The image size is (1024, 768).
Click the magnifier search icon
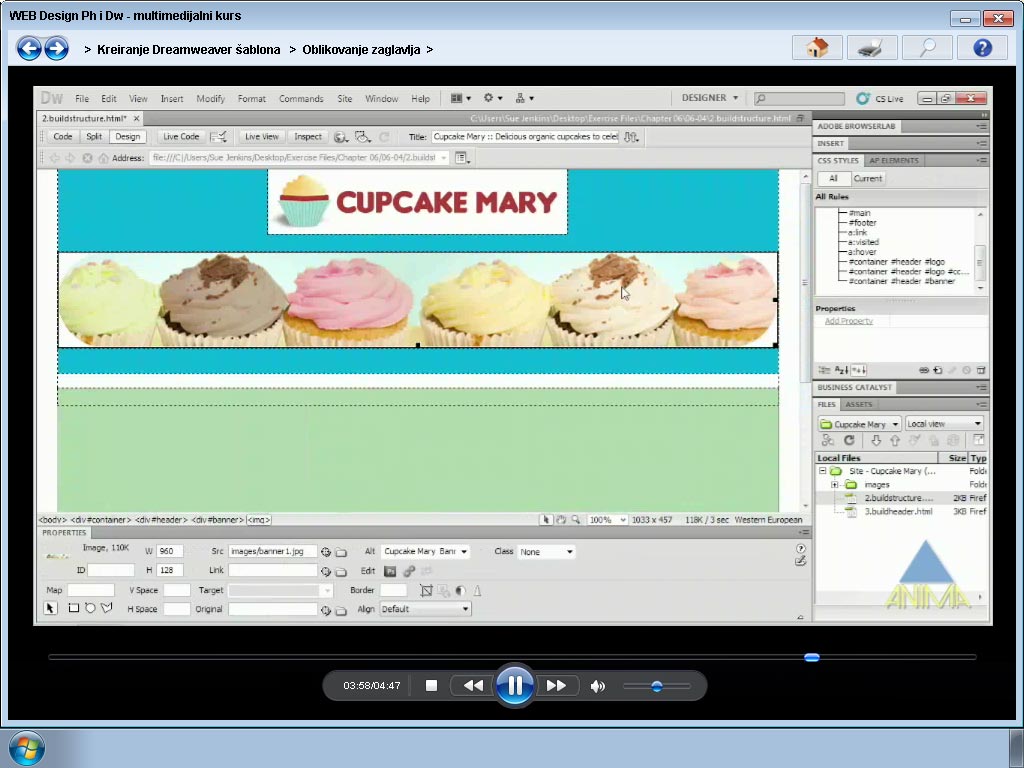point(927,47)
